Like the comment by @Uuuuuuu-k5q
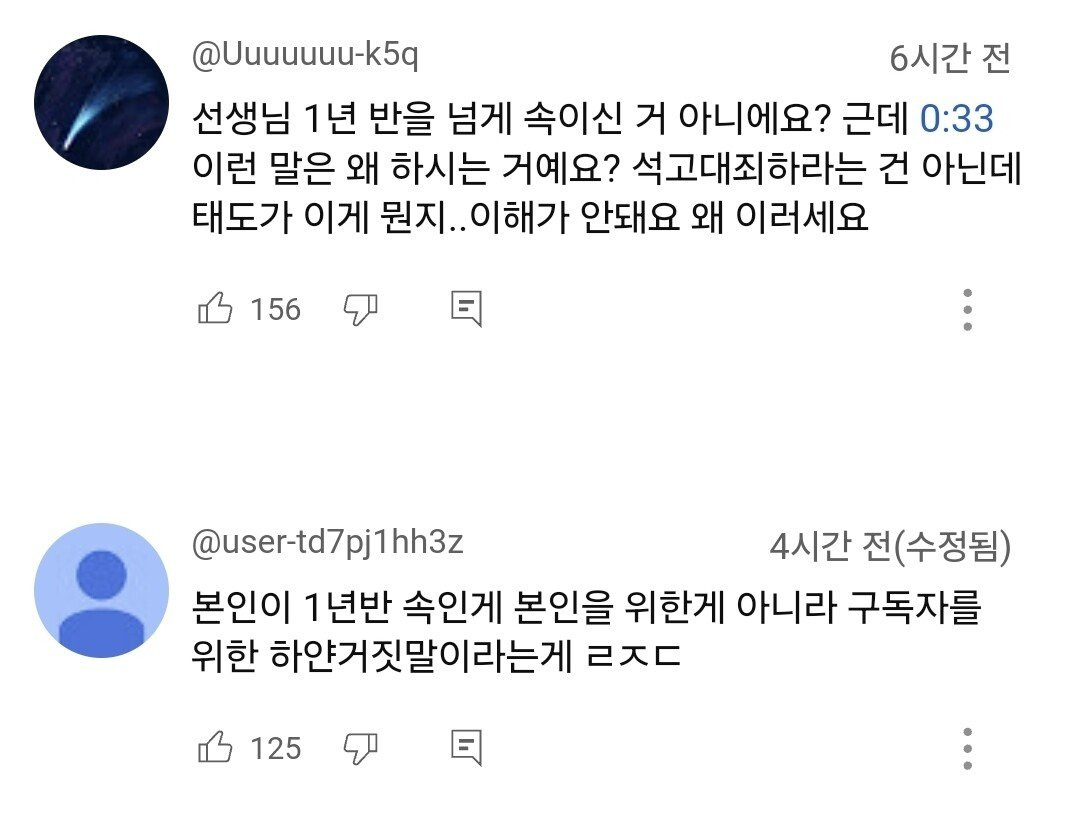This screenshot has width=1080, height=825. click(x=215, y=309)
